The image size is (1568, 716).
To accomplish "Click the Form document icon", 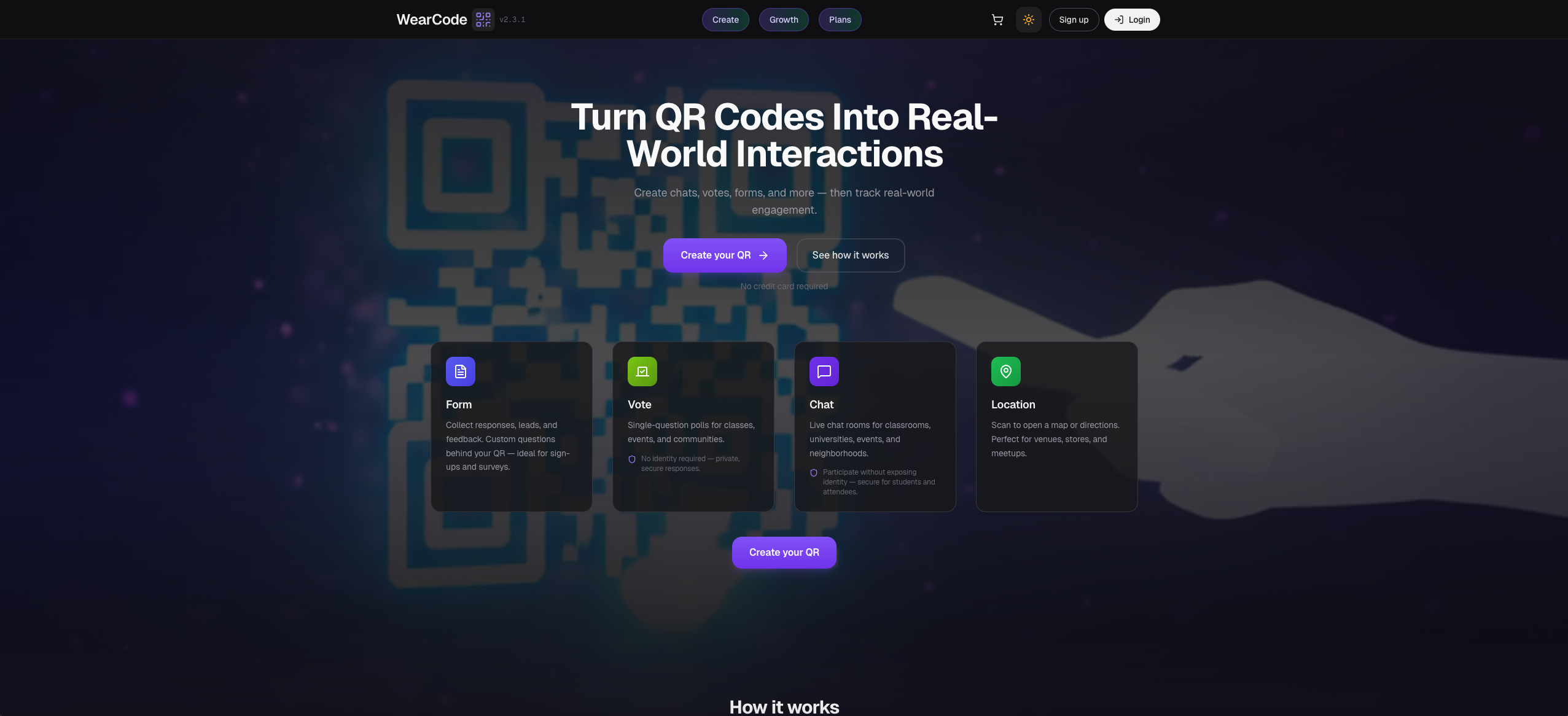I will coord(459,371).
